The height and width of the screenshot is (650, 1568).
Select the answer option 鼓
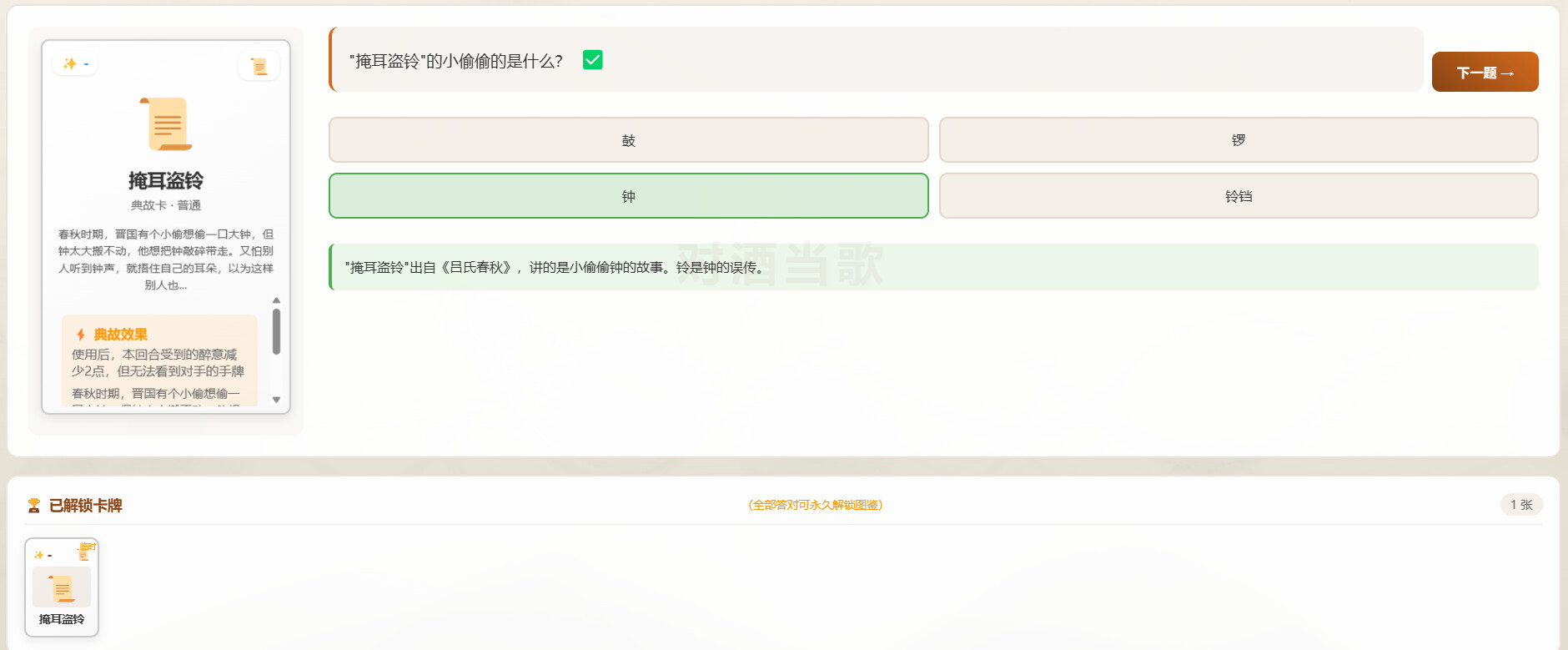point(628,140)
